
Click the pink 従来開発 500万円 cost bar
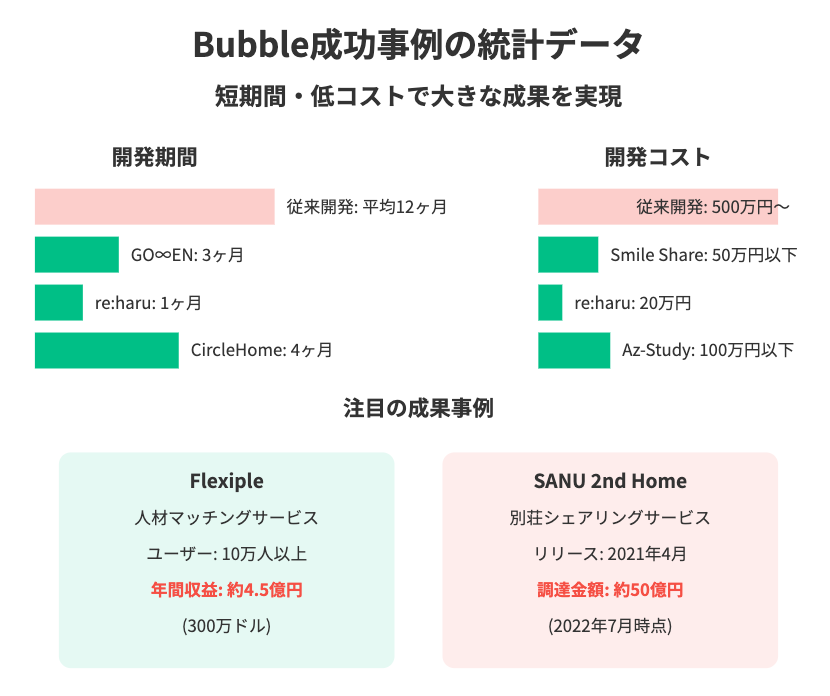coord(658,206)
